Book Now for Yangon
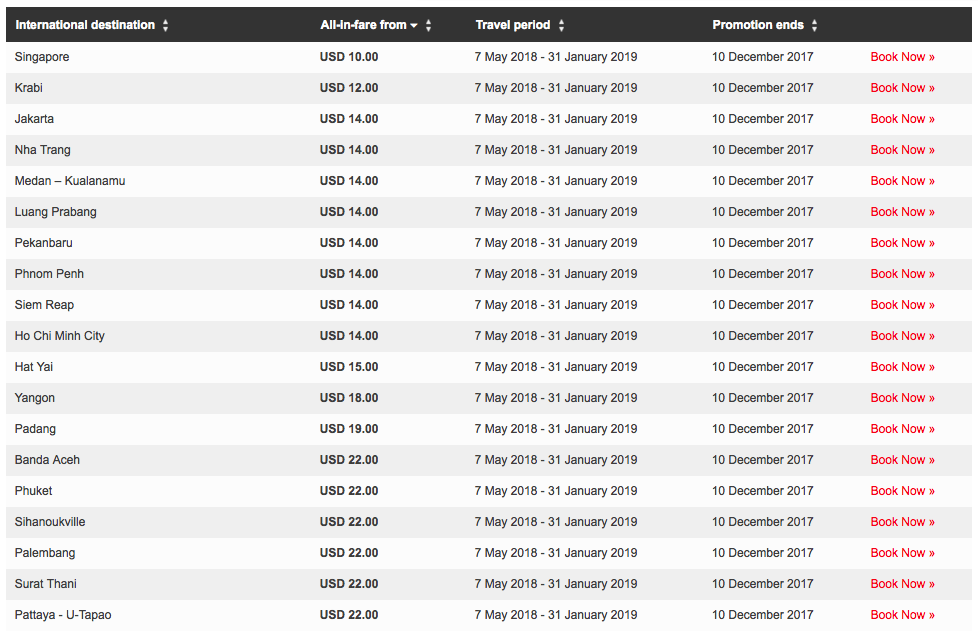The image size is (978, 631). [x=903, y=398]
